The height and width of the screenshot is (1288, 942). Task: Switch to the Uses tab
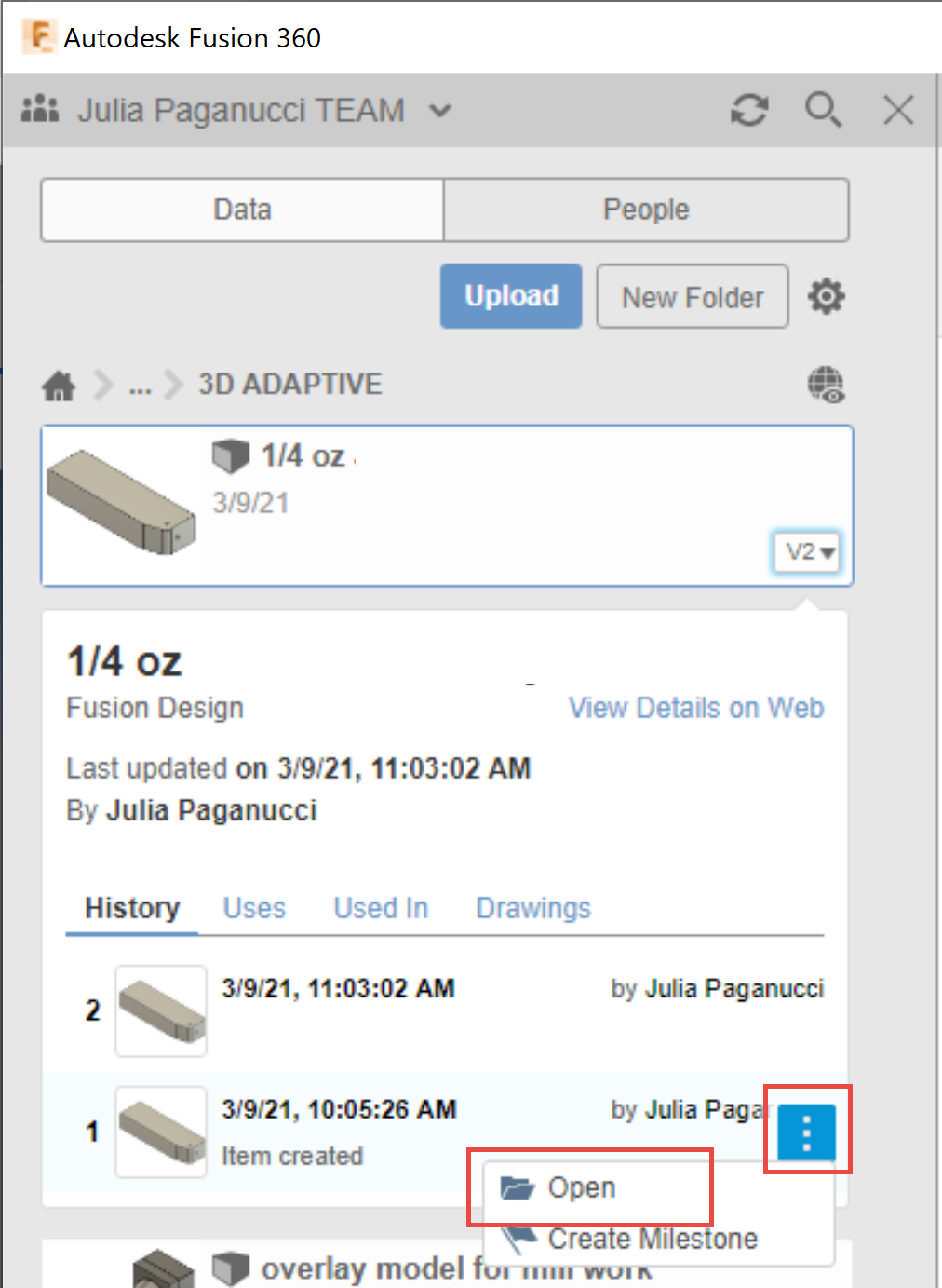point(254,908)
